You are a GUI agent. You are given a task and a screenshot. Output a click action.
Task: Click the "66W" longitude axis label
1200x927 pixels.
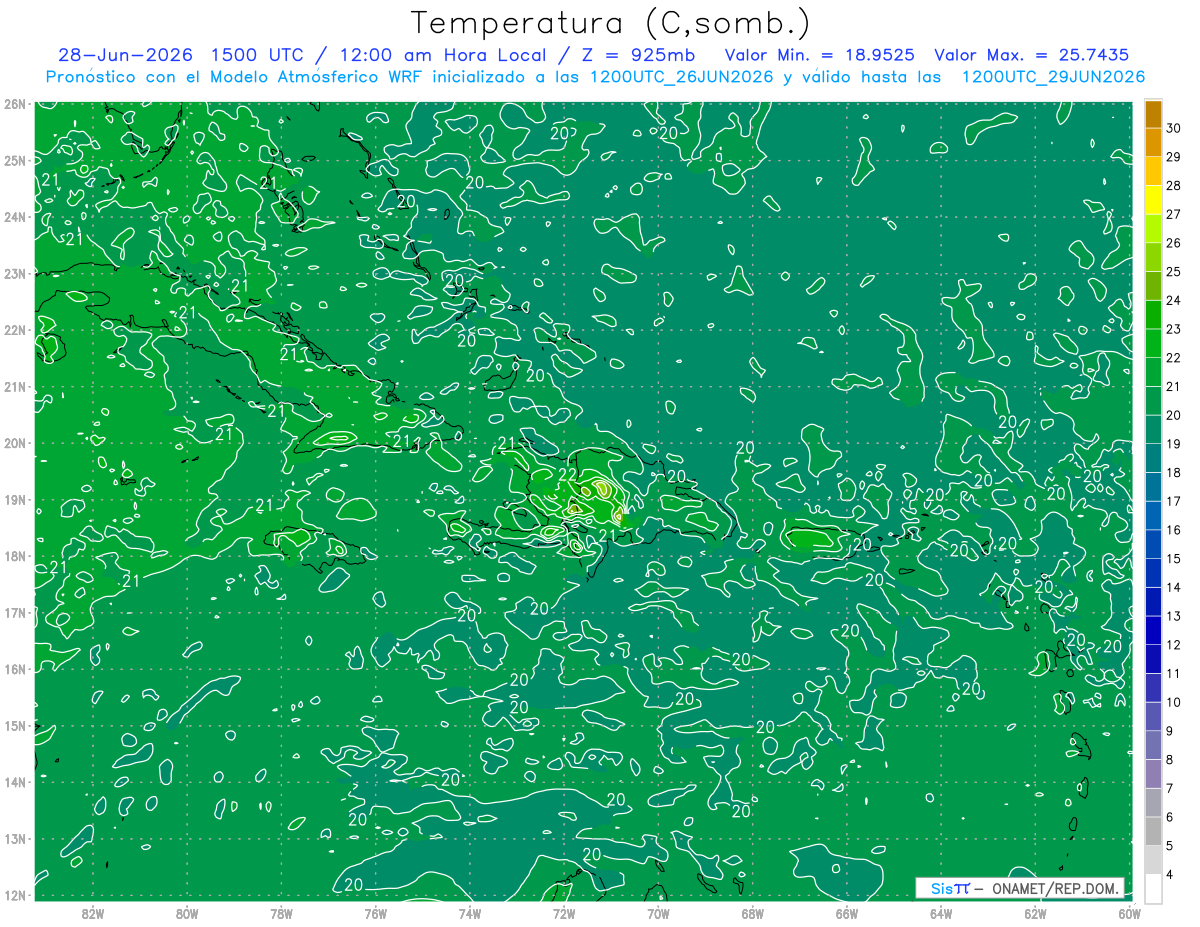coord(846,912)
